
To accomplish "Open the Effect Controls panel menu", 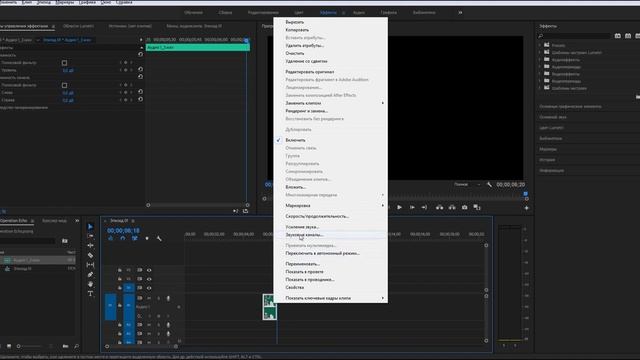I will click(x=53, y=26).
